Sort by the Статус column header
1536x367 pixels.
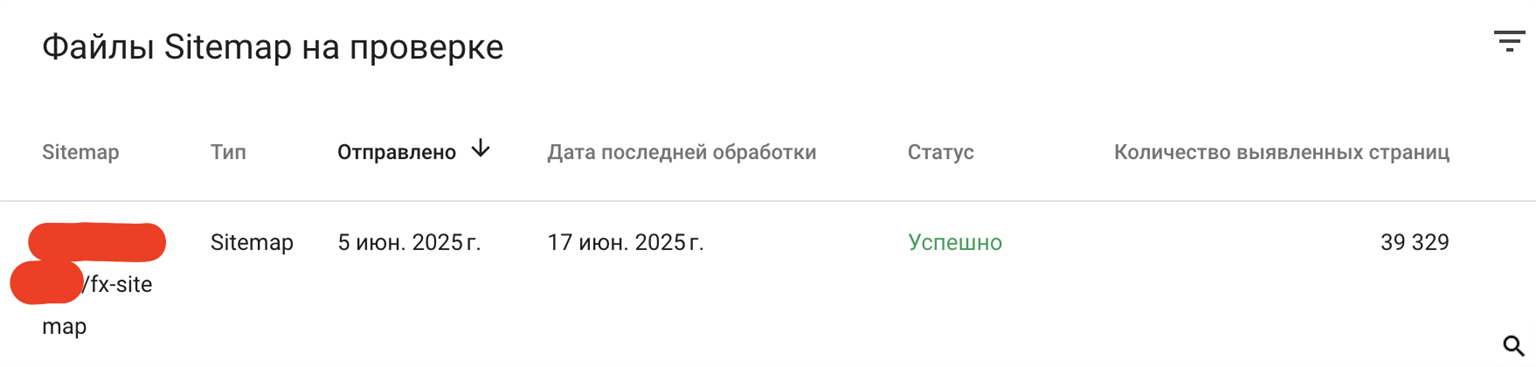(940, 152)
